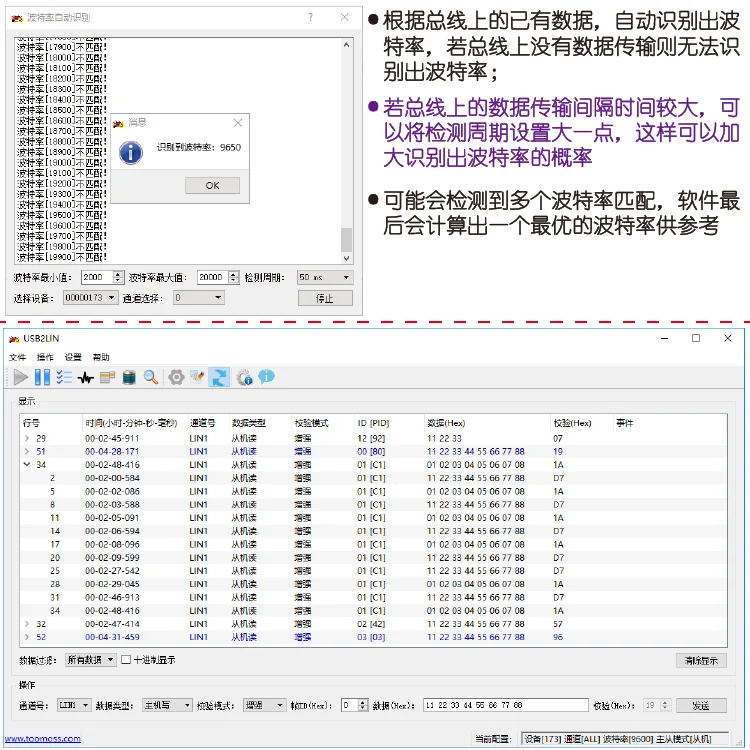Click the 发送 button
This screenshot has width=750, height=750.
click(701, 706)
